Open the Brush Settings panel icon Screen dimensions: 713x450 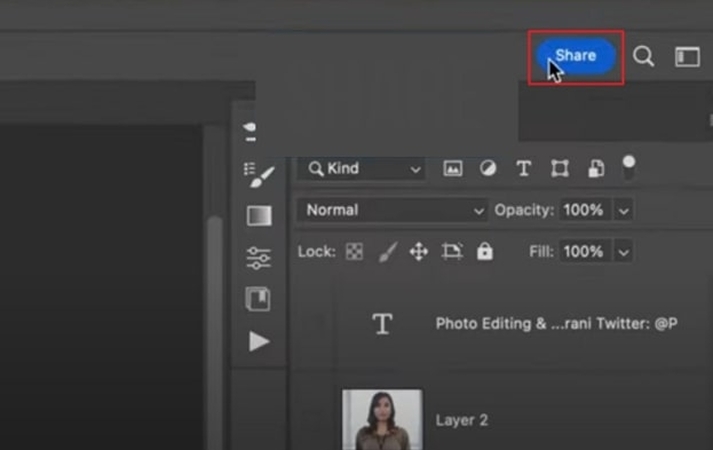259,175
